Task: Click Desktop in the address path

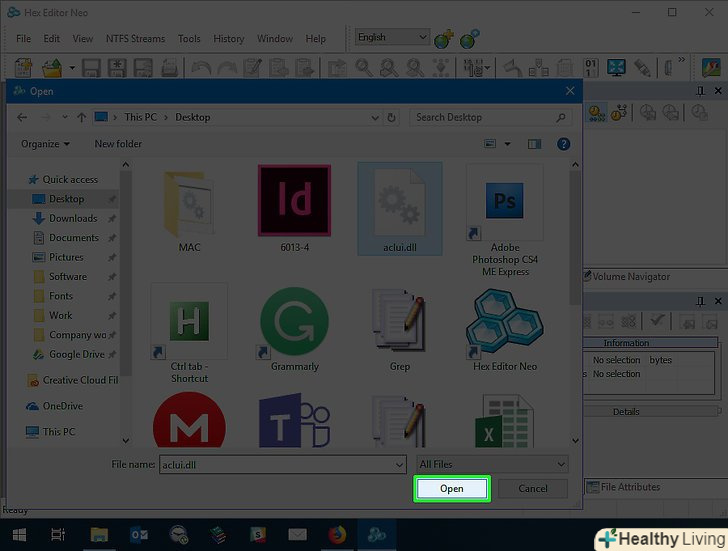Action: pos(192,117)
